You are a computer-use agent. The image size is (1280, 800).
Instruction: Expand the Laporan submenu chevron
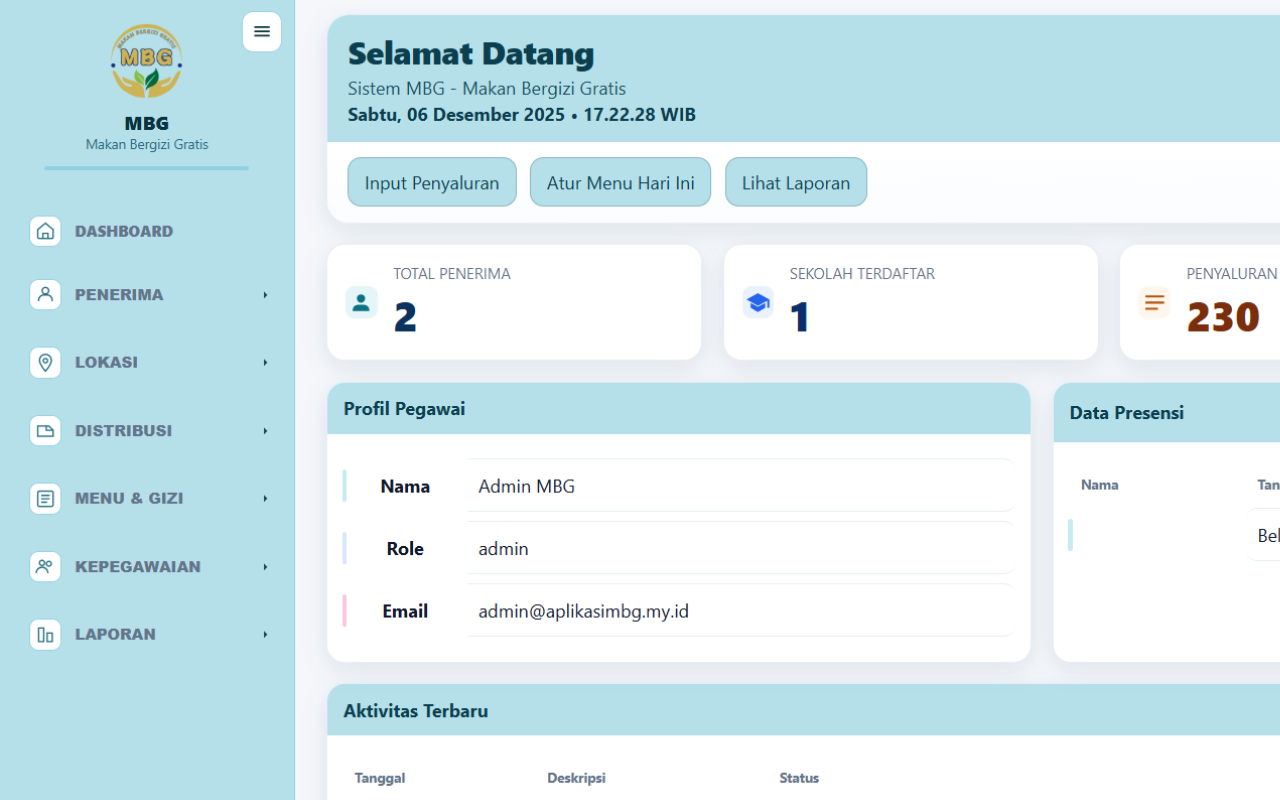(264, 634)
